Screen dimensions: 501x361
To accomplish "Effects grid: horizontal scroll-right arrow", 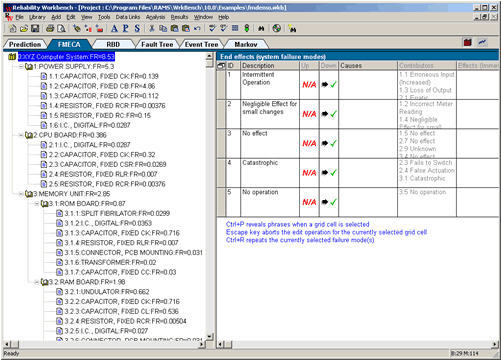I will pos(495,344).
